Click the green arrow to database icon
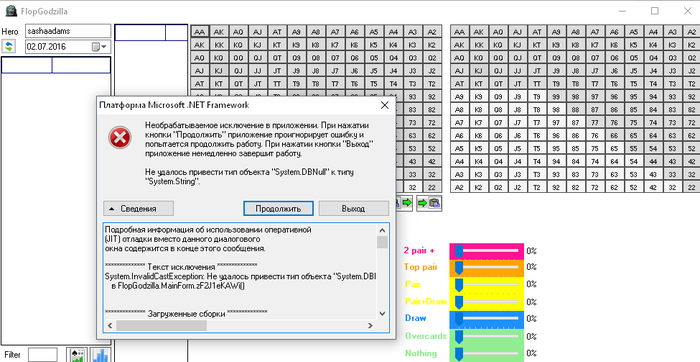Viewport: 700px width, 362px height. click(x=429, y=203)
